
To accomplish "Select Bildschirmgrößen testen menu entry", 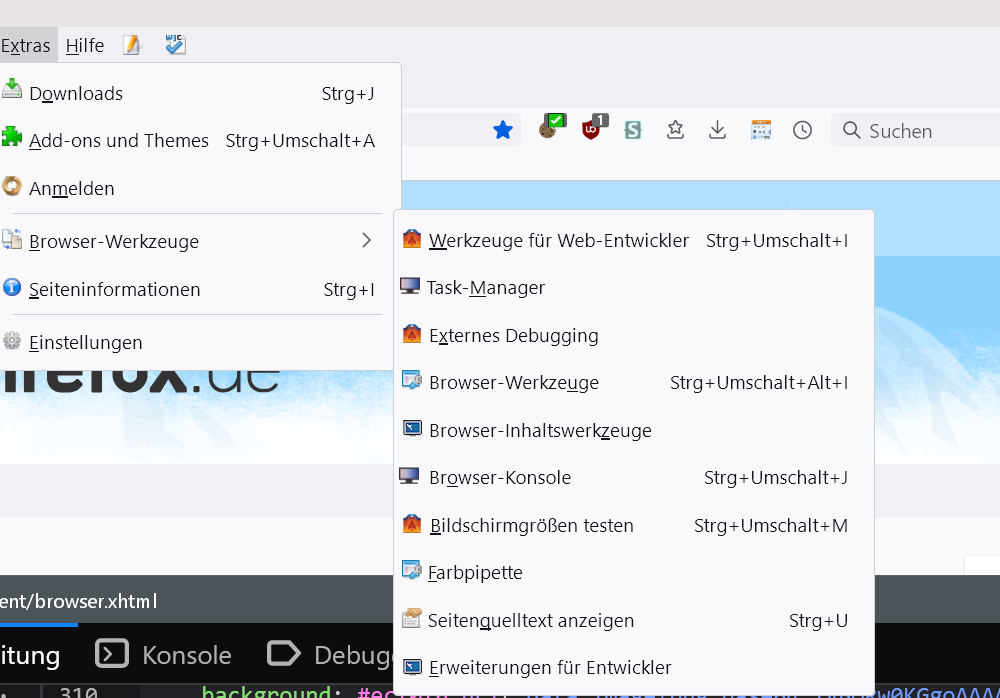I will pos(531,525).
